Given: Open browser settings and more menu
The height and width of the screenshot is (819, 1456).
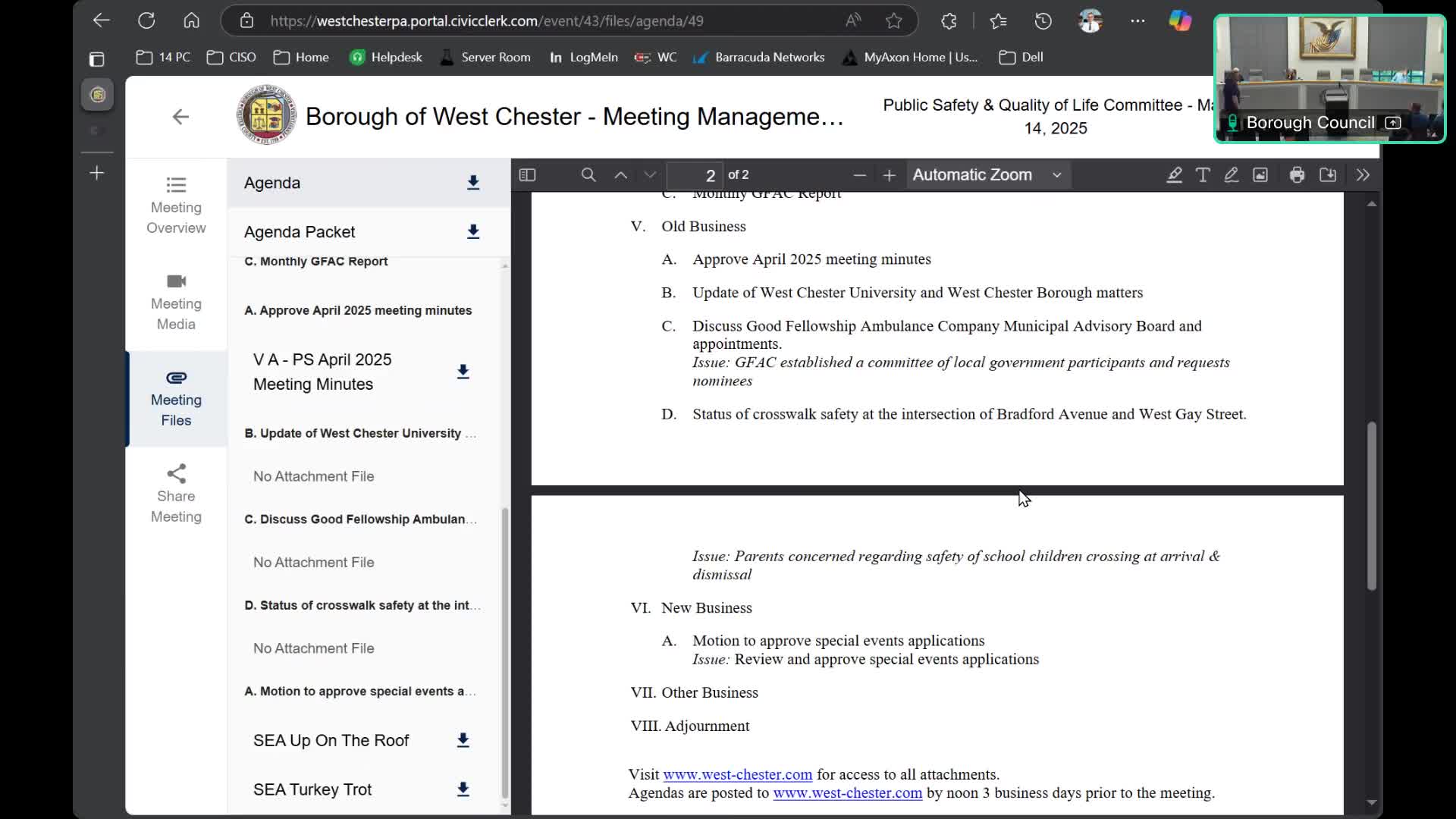Looking at the screenshot, I should [x=1137, y=21].
